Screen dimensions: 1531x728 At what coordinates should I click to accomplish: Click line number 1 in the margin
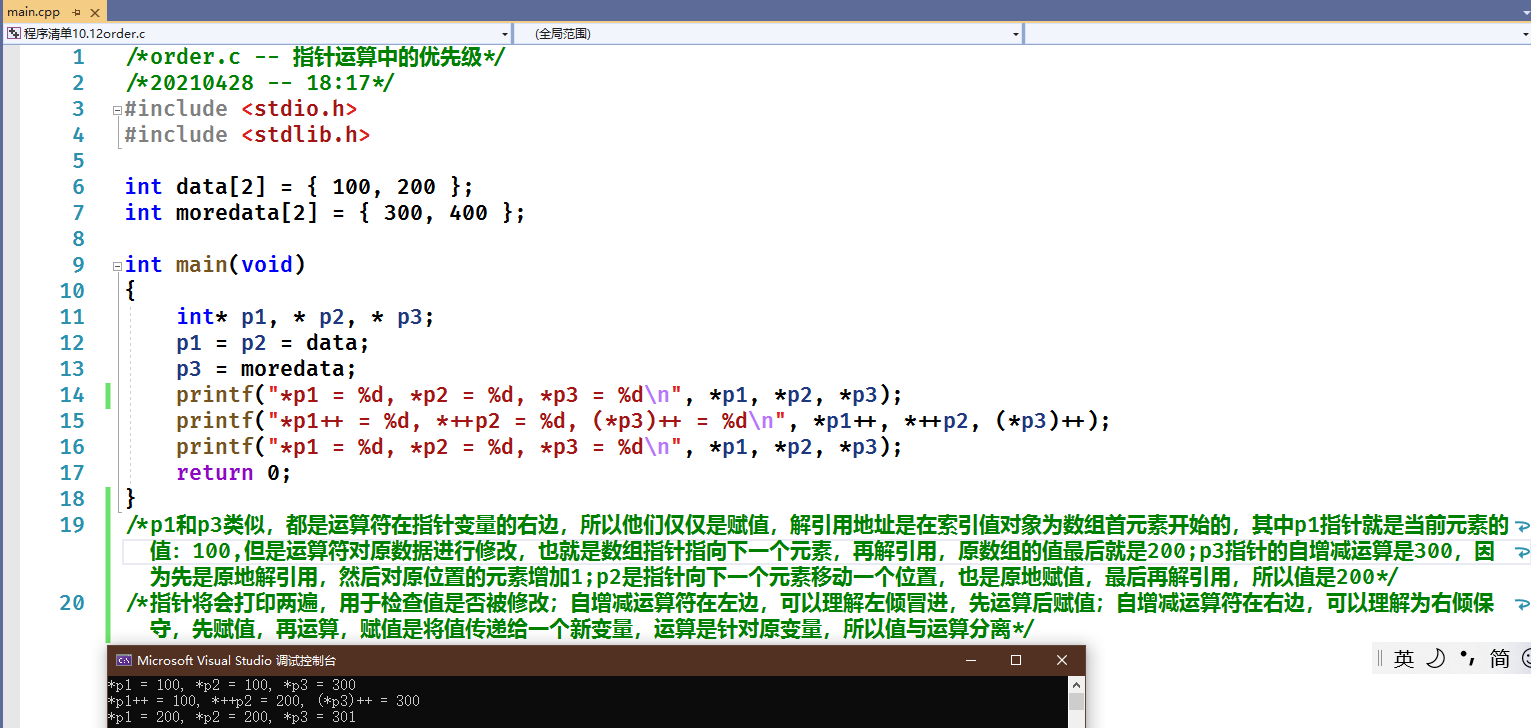pos(78,57)
